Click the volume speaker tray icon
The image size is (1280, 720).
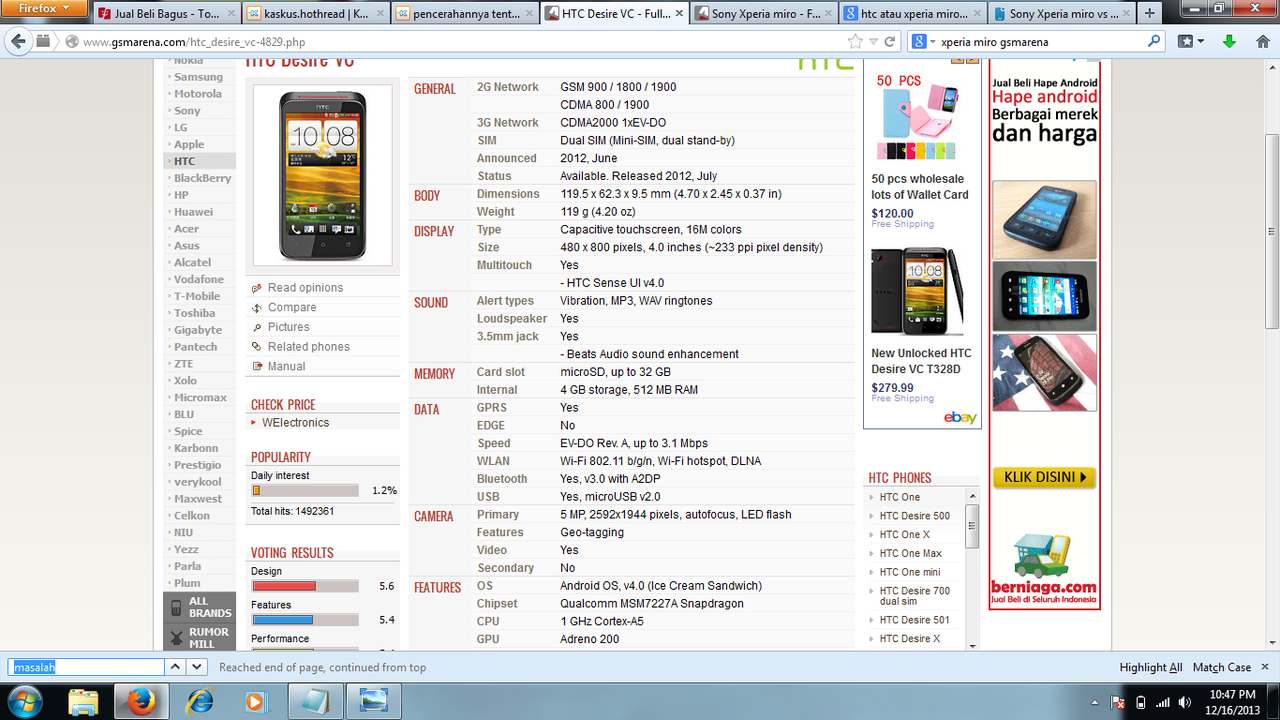click(1187, 702)
